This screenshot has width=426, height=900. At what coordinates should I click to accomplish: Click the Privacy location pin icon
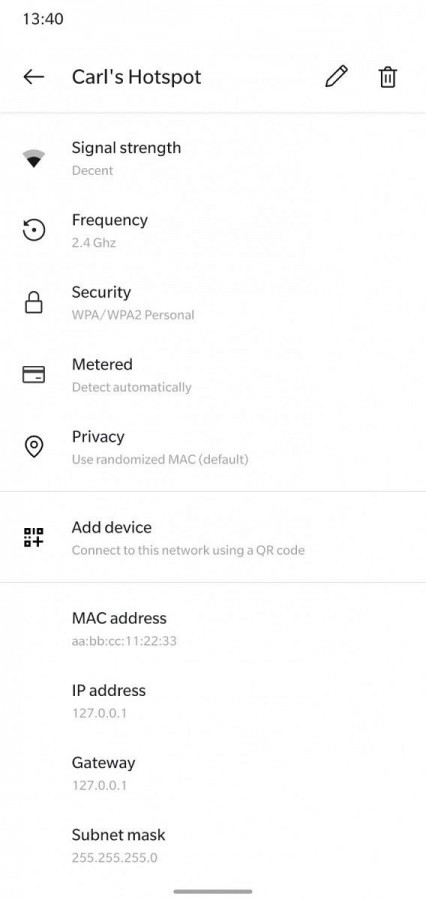tap(34, 447)
